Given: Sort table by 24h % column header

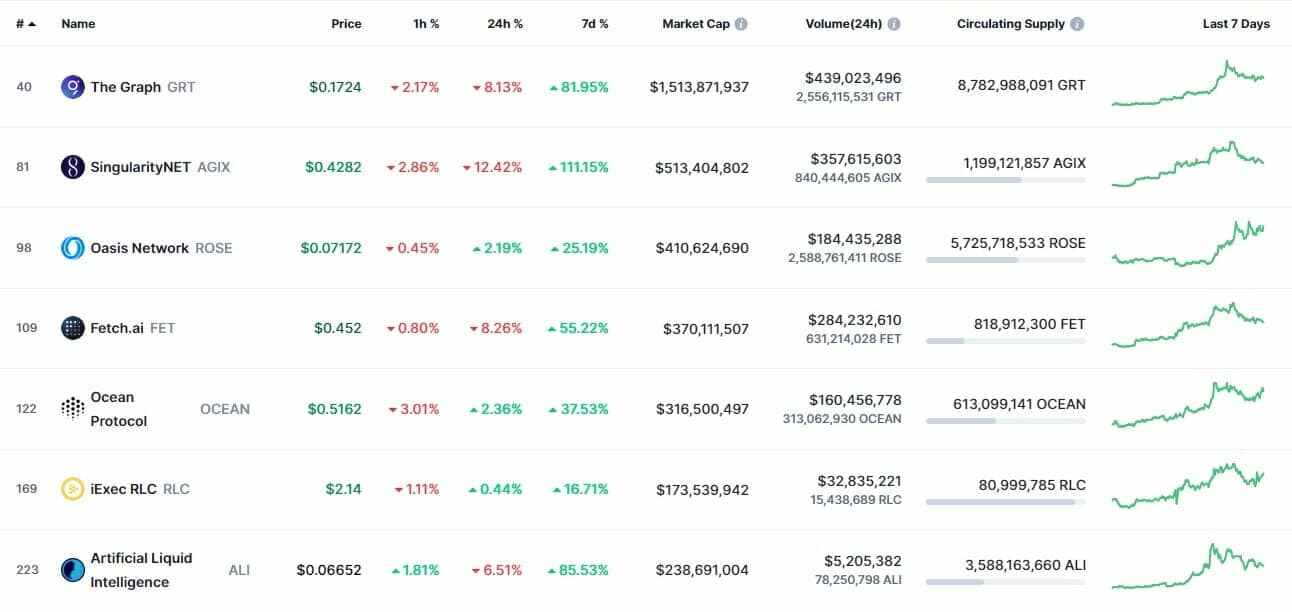Looking at the screenshot, I should [505, 24].
